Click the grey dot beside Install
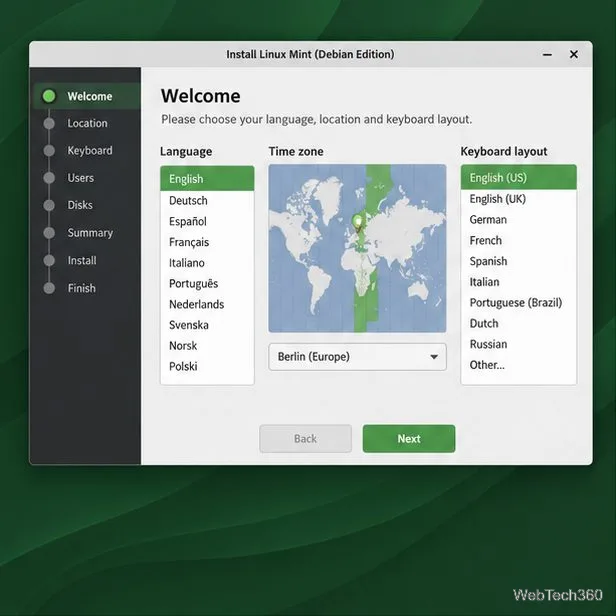Viewport: 616px width, 616px height. click(x=49, y=260)
